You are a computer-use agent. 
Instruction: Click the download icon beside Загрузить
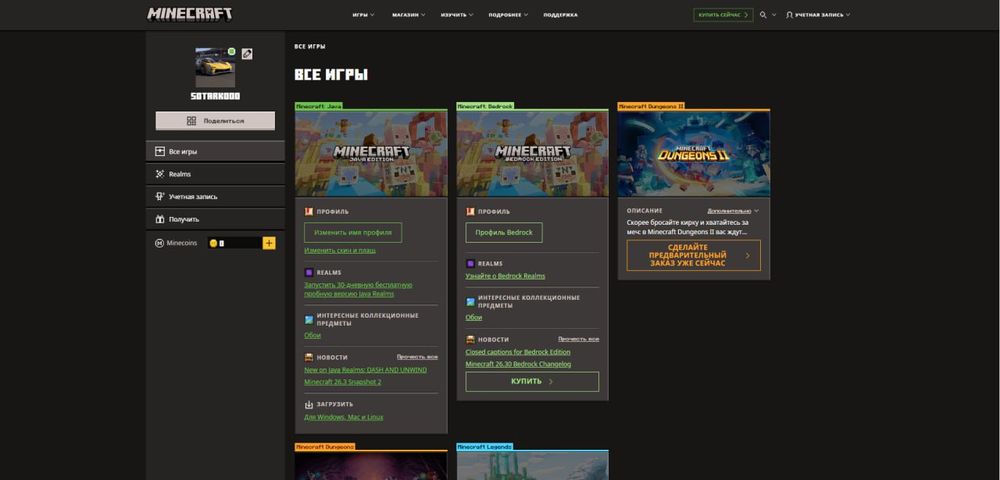pyautogui.click(x=309, y=404)
